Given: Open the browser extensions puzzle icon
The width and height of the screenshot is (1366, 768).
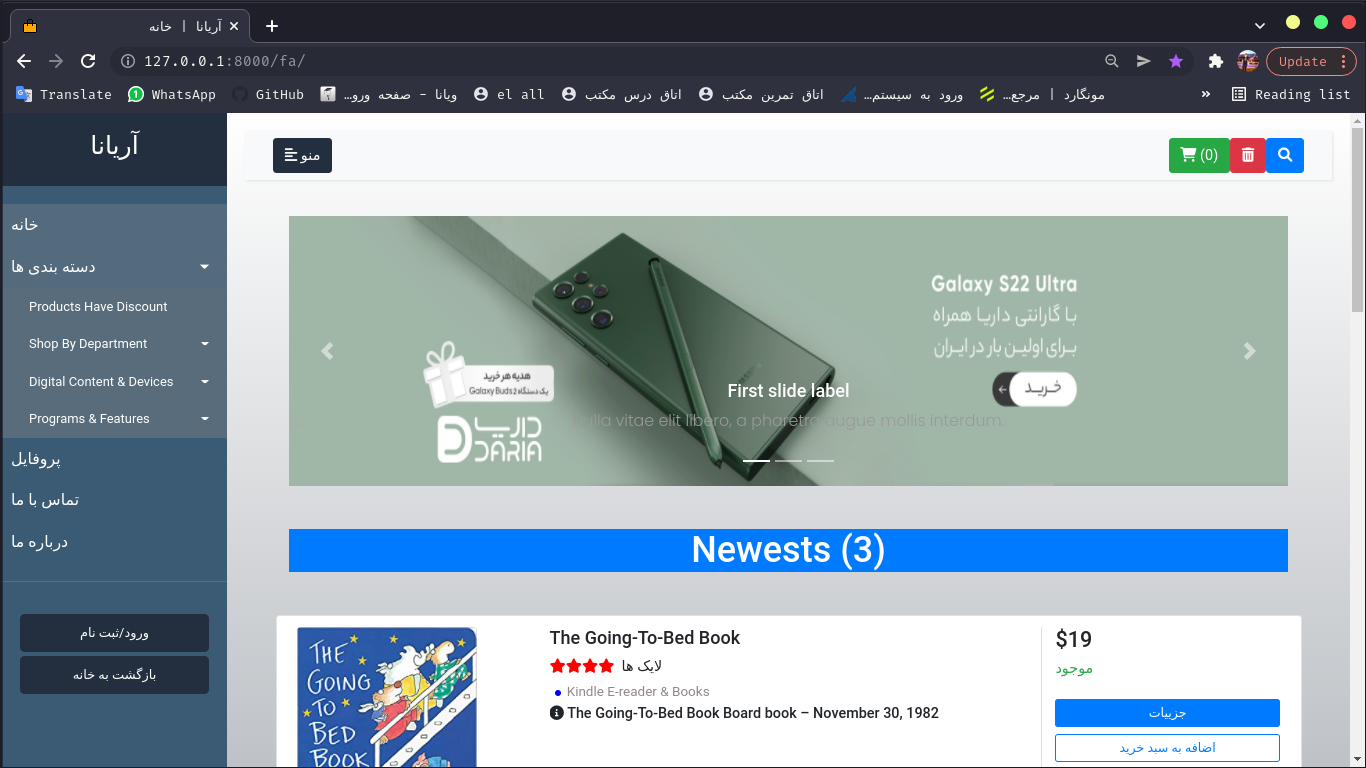Looking at the screenshot, I should point(1216,61).
